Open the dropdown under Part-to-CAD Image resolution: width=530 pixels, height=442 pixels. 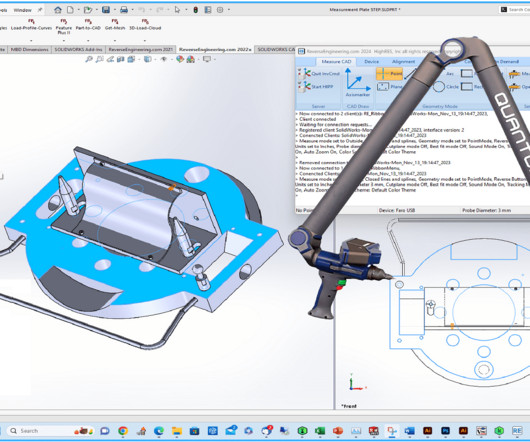coord(88,41)
